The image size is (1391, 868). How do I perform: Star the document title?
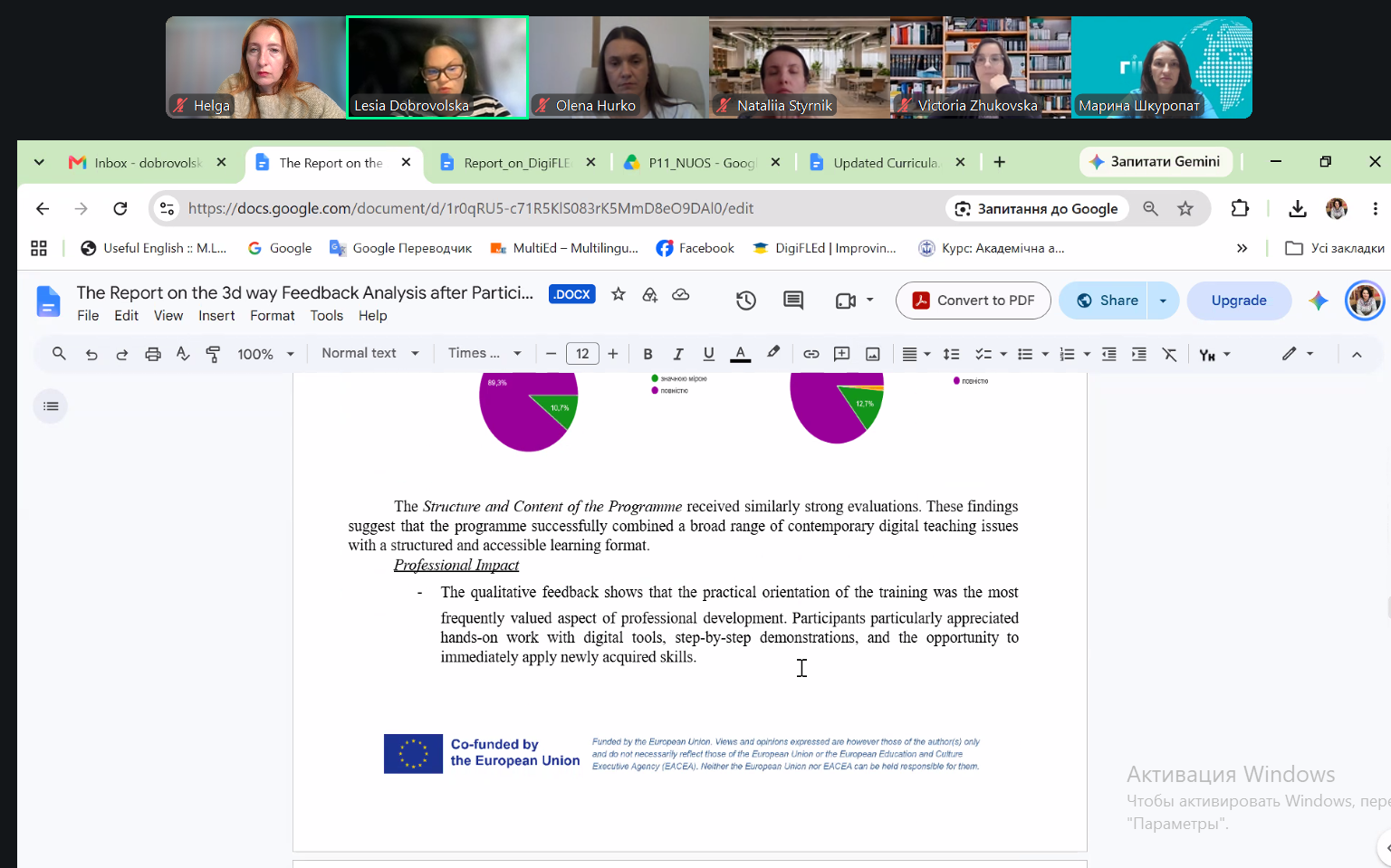point(619,294)
